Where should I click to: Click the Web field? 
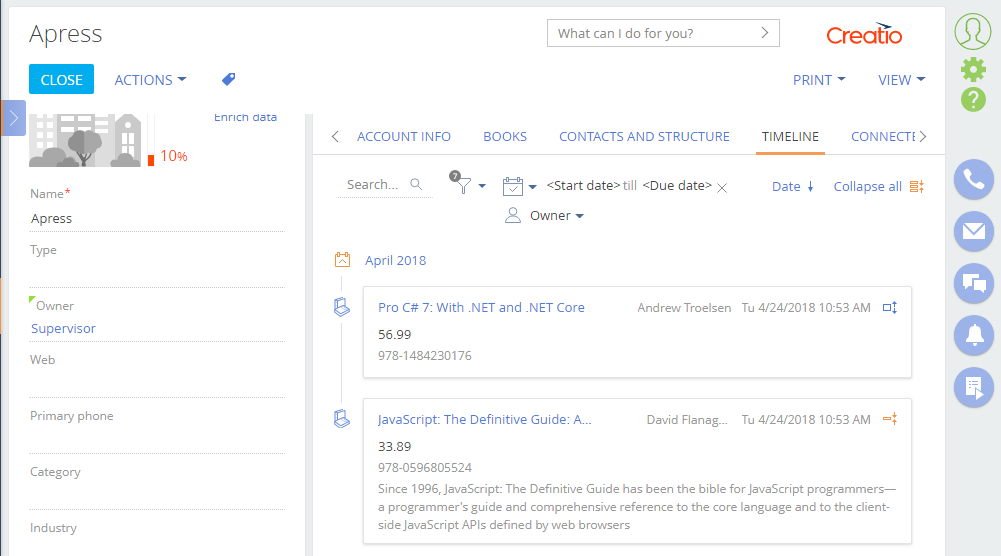[x=157, y=384]
